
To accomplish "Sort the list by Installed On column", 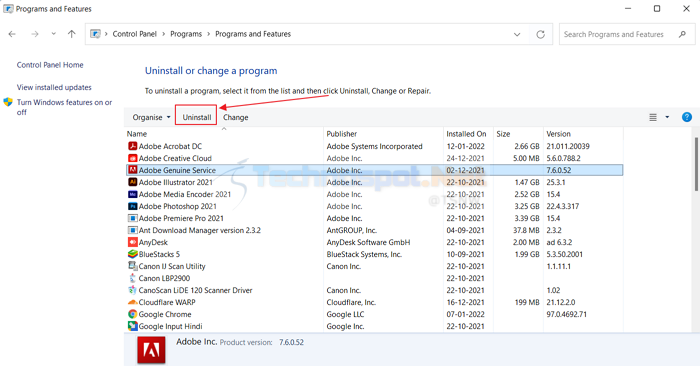I will pyautogui.click(x=468, y=133).
